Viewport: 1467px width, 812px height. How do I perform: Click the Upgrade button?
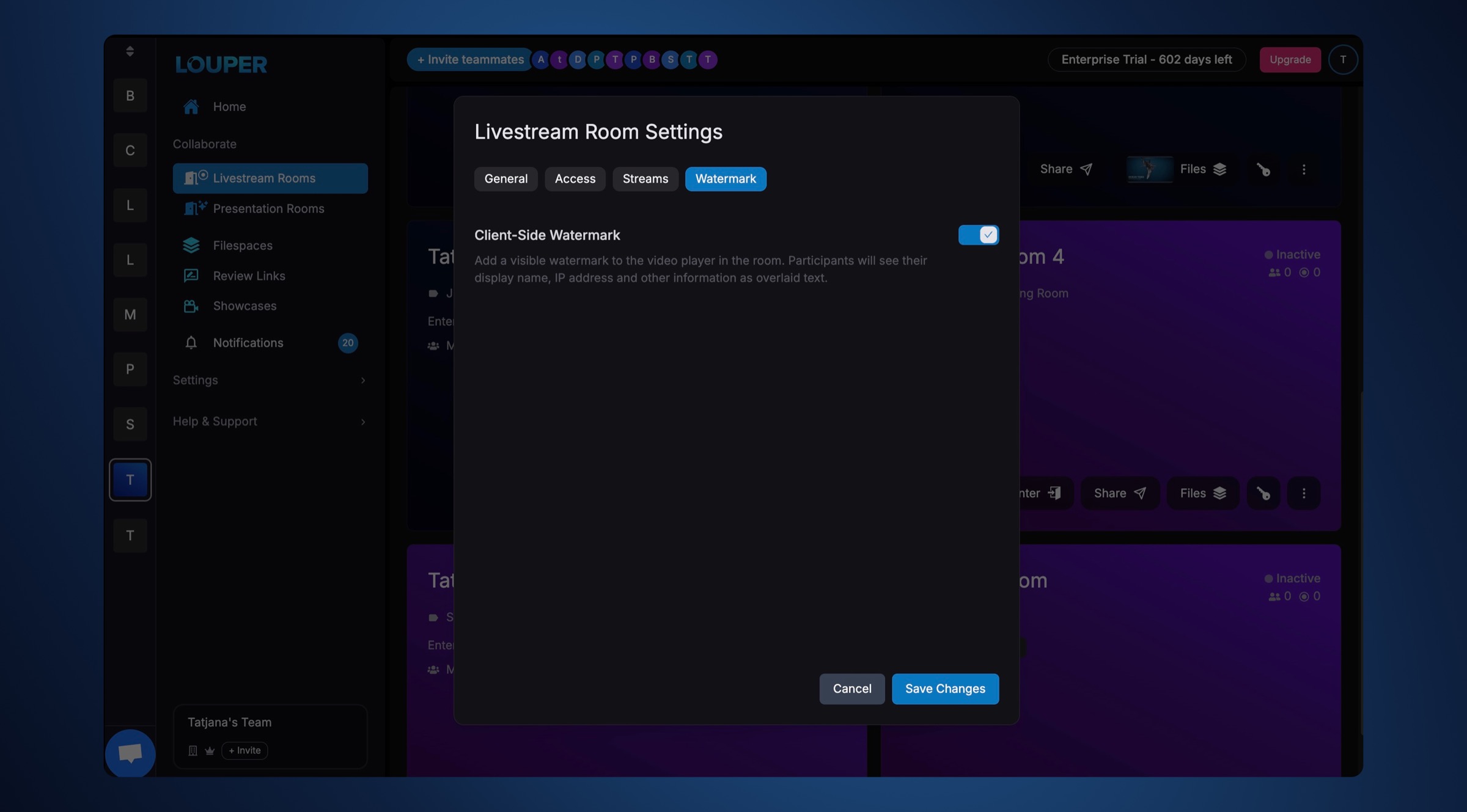1290,59
